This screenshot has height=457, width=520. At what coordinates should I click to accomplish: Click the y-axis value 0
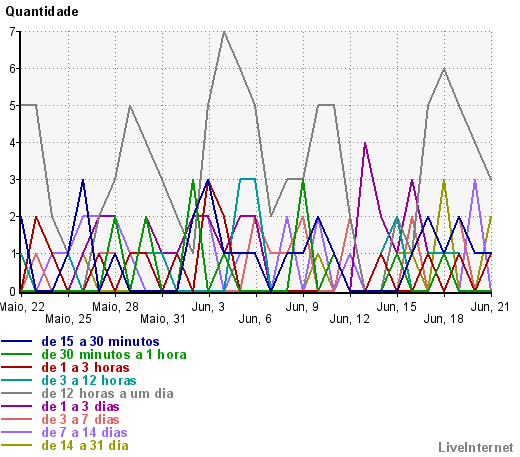click(x=12, y=292)
